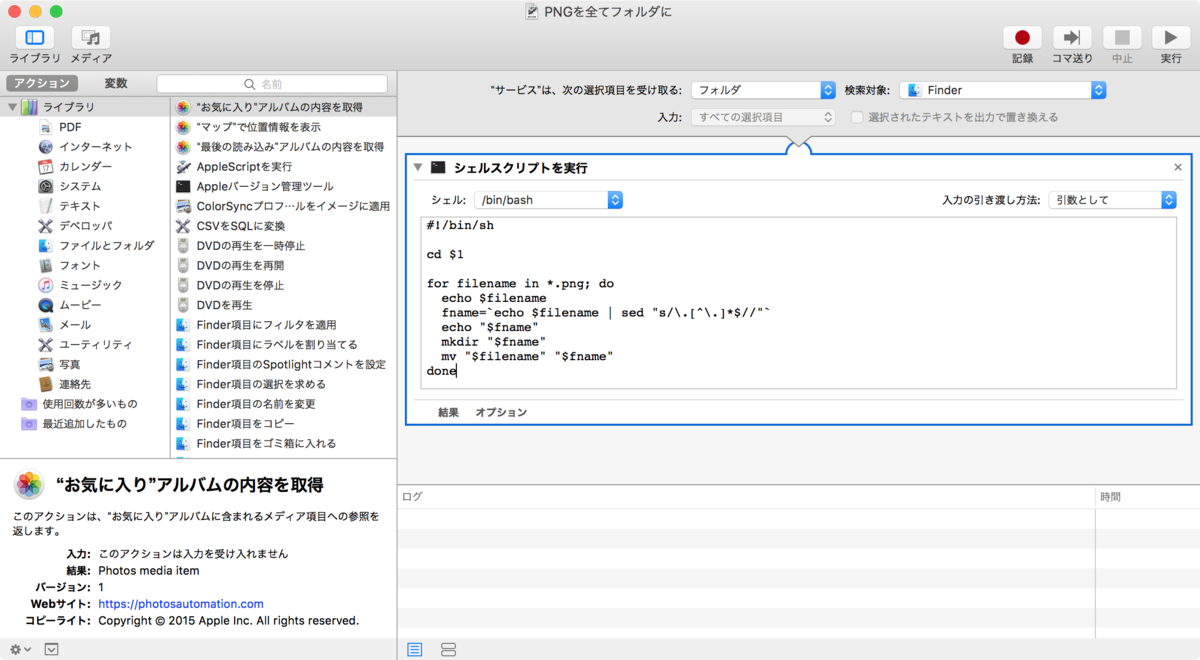Select Appleバージョン管理ツール action
1200x660 pixels.
click(x=283, y=186)
